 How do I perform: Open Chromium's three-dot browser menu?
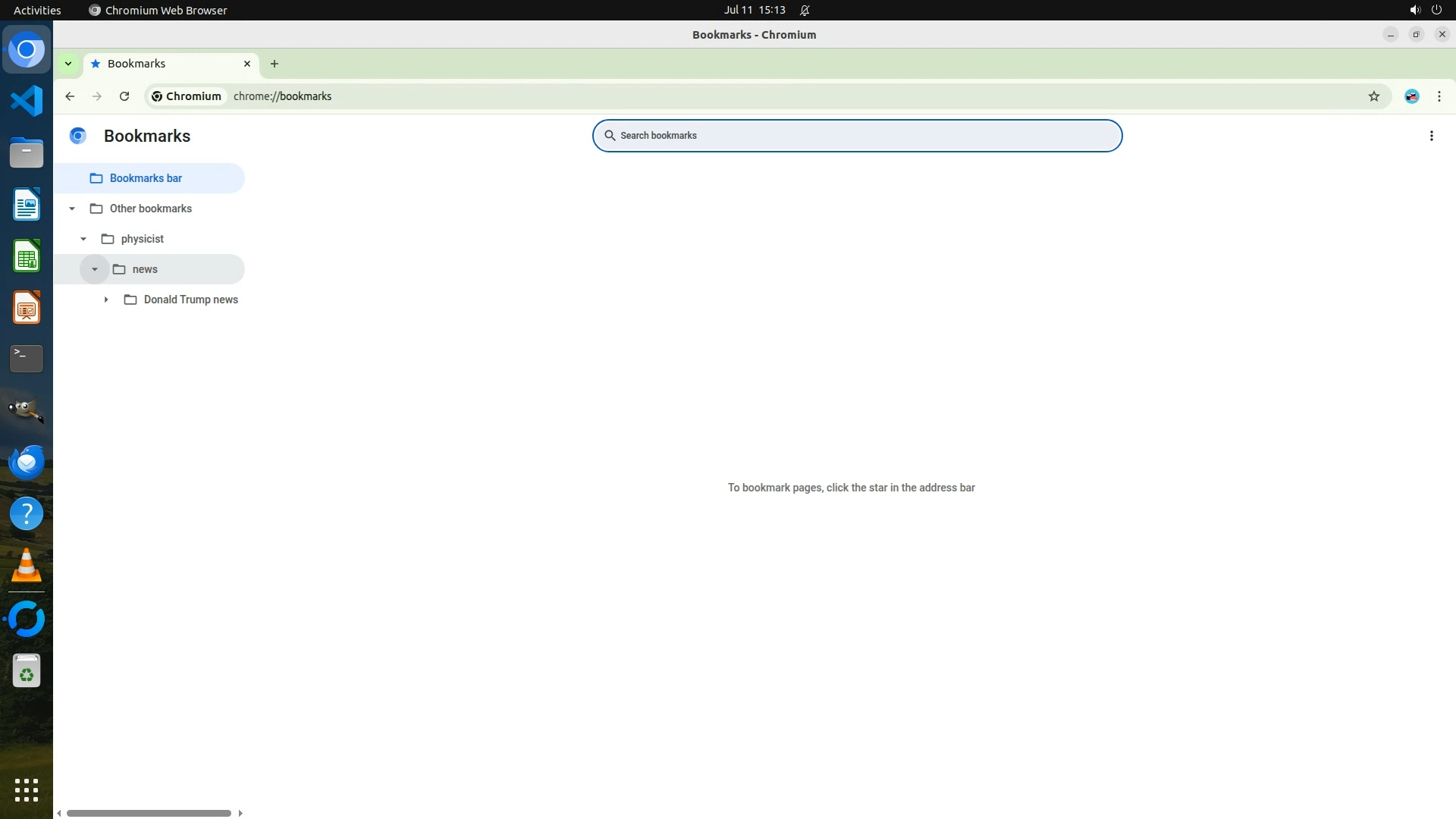click(x=1439, y=96)
